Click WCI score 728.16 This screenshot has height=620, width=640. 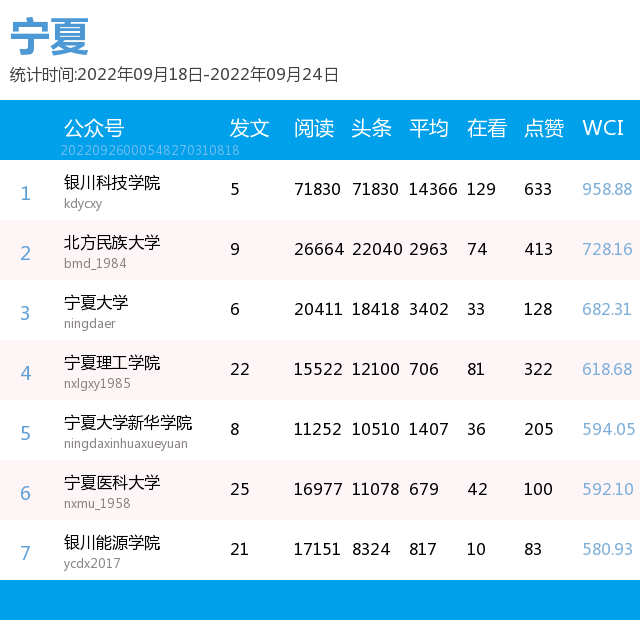click(607, 249)
